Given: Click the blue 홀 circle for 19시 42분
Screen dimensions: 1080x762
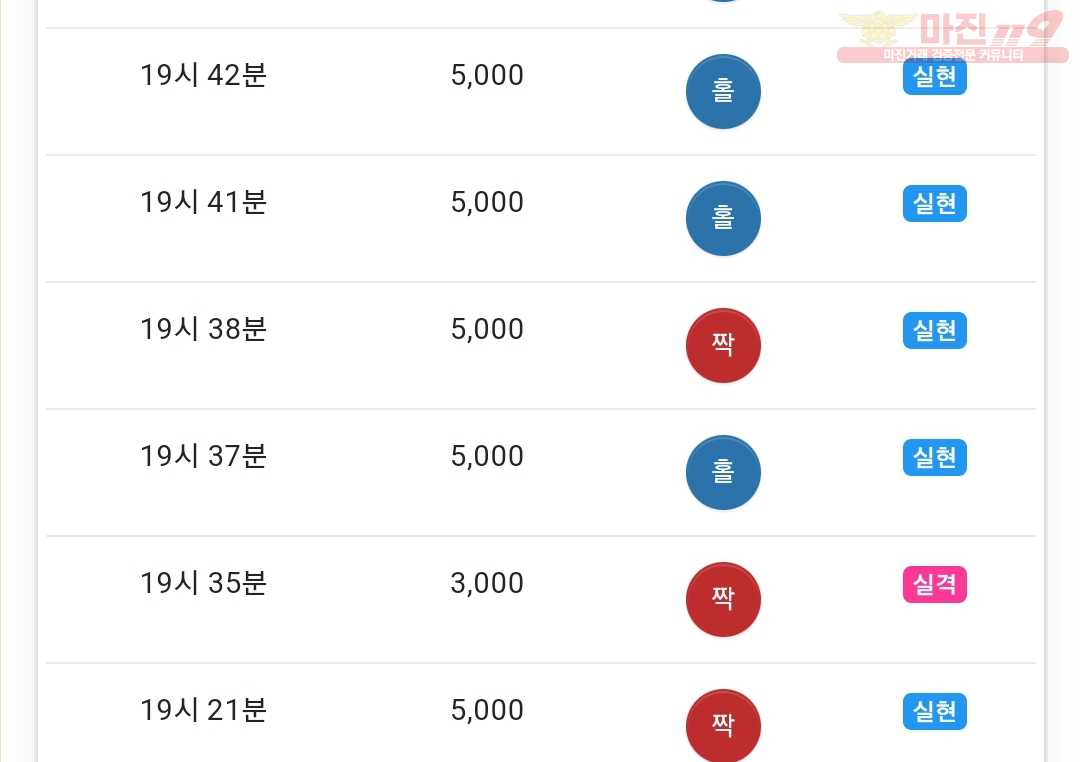Looking at the screenshot, I should (723, 92).
